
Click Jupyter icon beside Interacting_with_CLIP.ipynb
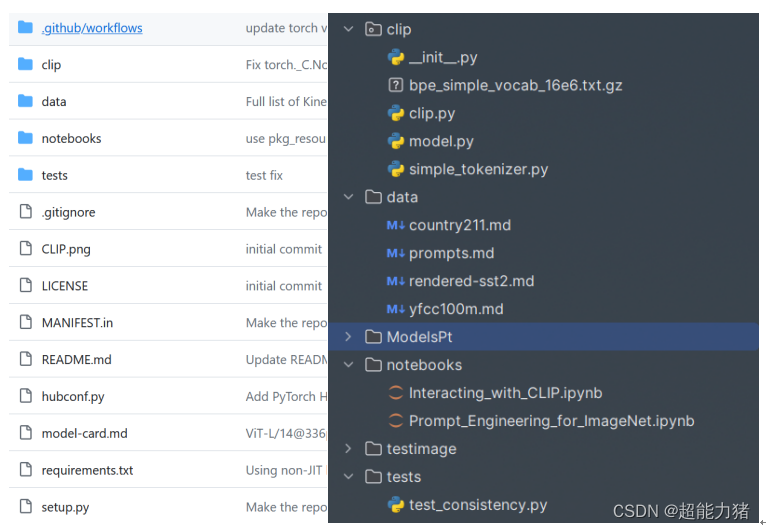pyautogui.click(x=396, y=393)
